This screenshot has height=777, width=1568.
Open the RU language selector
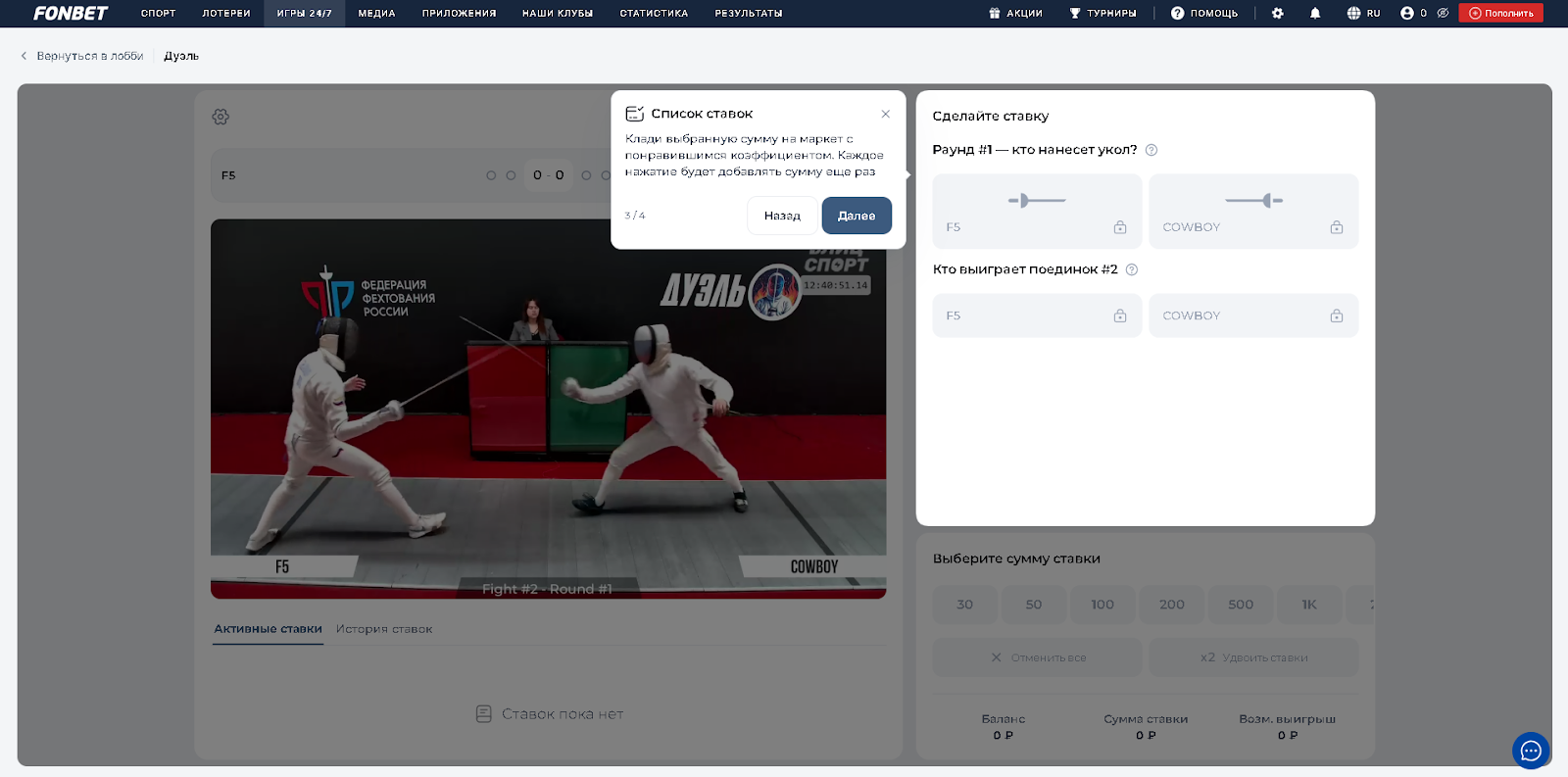tap(1363, 14)
